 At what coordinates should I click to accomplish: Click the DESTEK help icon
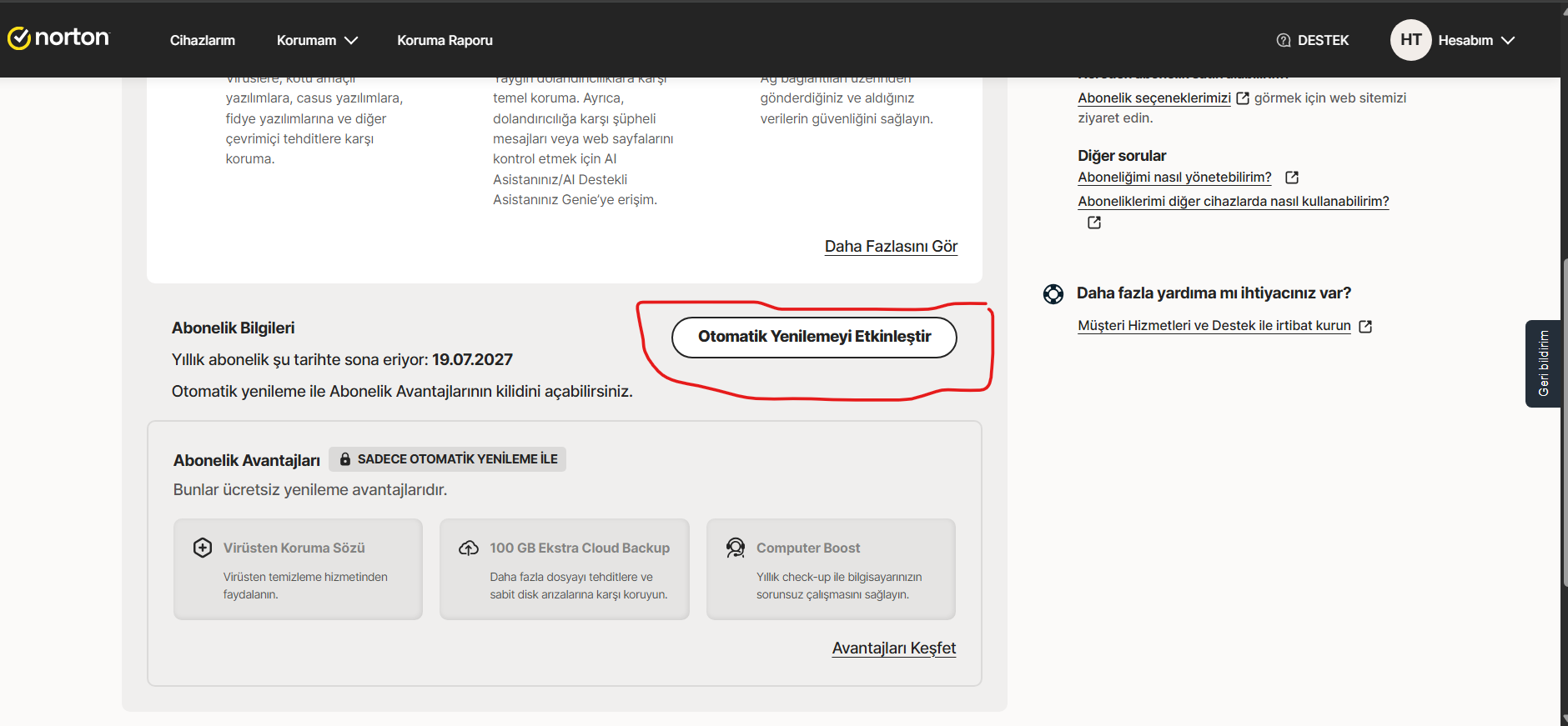coord(1284,40)
